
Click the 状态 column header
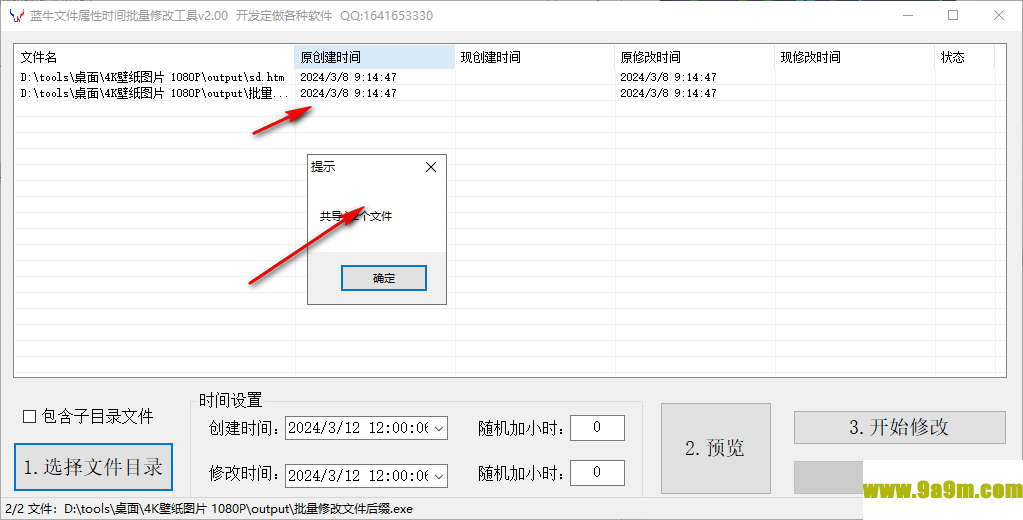964,57
